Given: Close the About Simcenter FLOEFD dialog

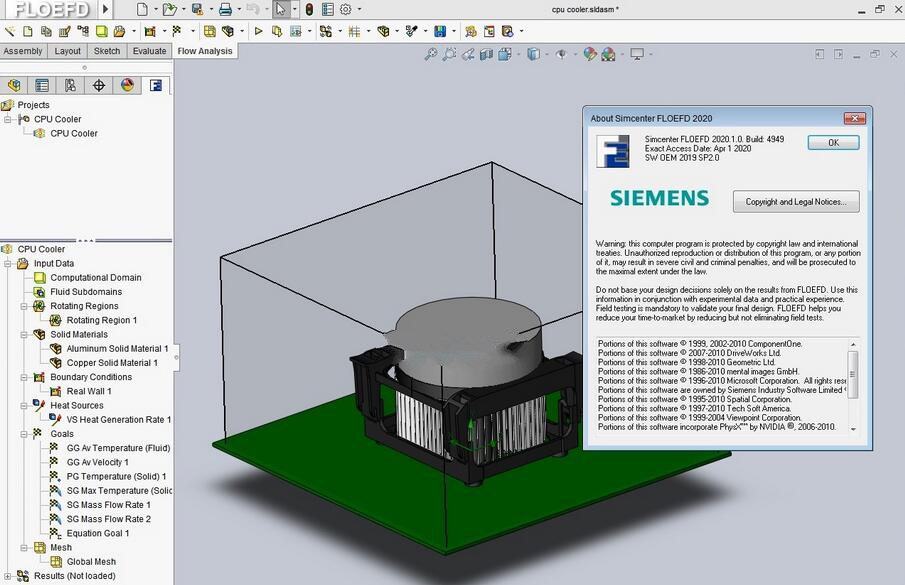Looking at the screenshot, I should (854, 118).
